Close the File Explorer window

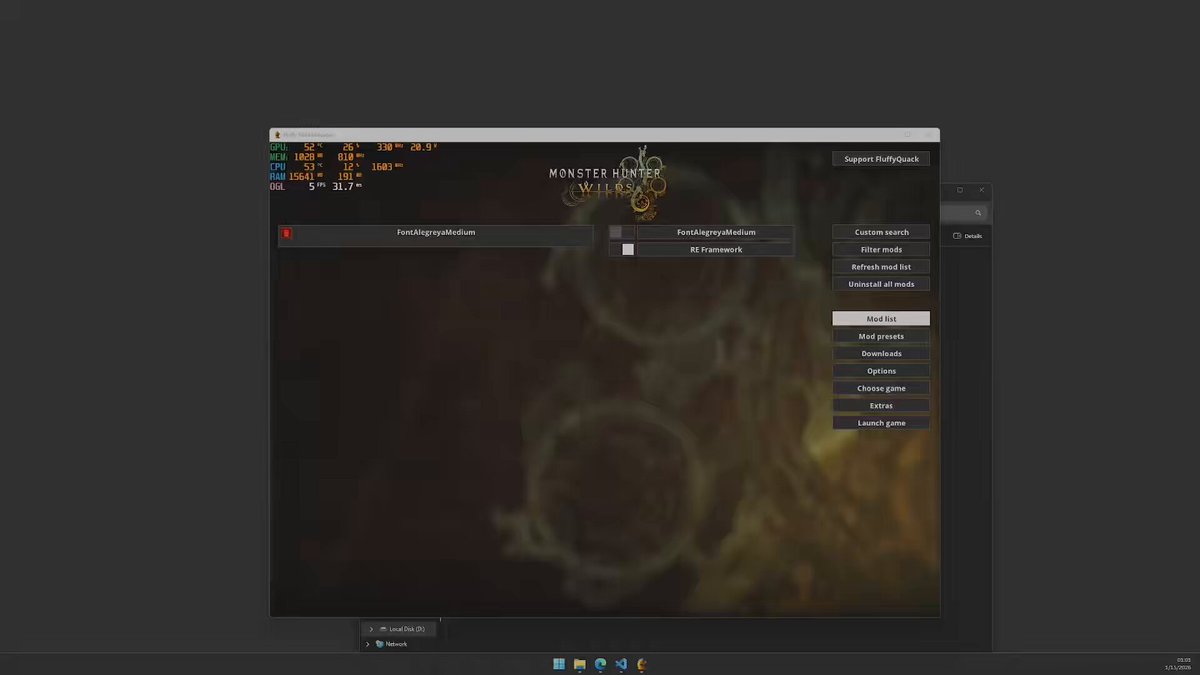pos(982,190)
